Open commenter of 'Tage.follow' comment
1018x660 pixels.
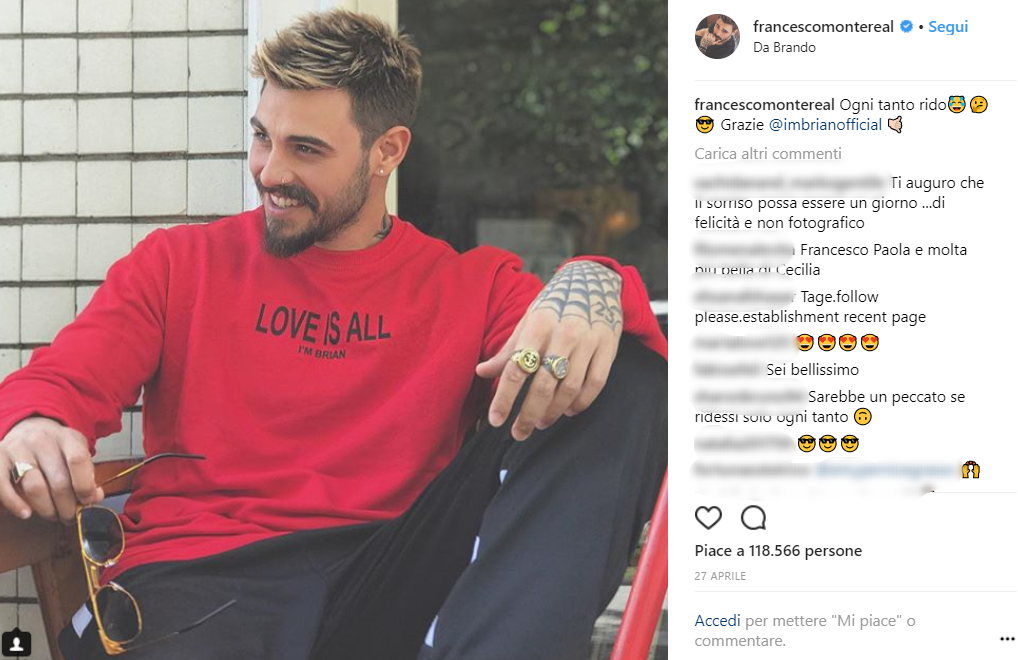pyautogui.click(x=745, y=297)
